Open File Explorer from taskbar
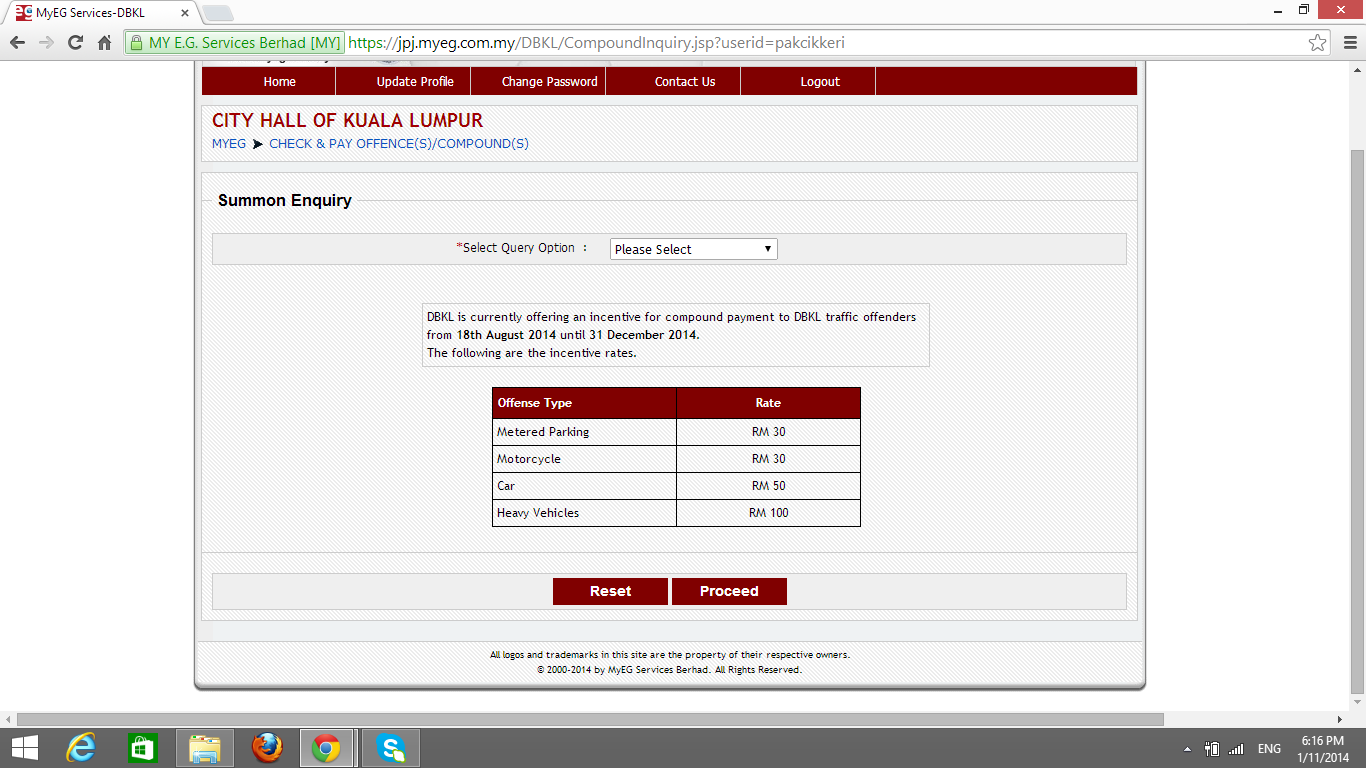This screenshot has width=1366, height=768. point(205,748)
